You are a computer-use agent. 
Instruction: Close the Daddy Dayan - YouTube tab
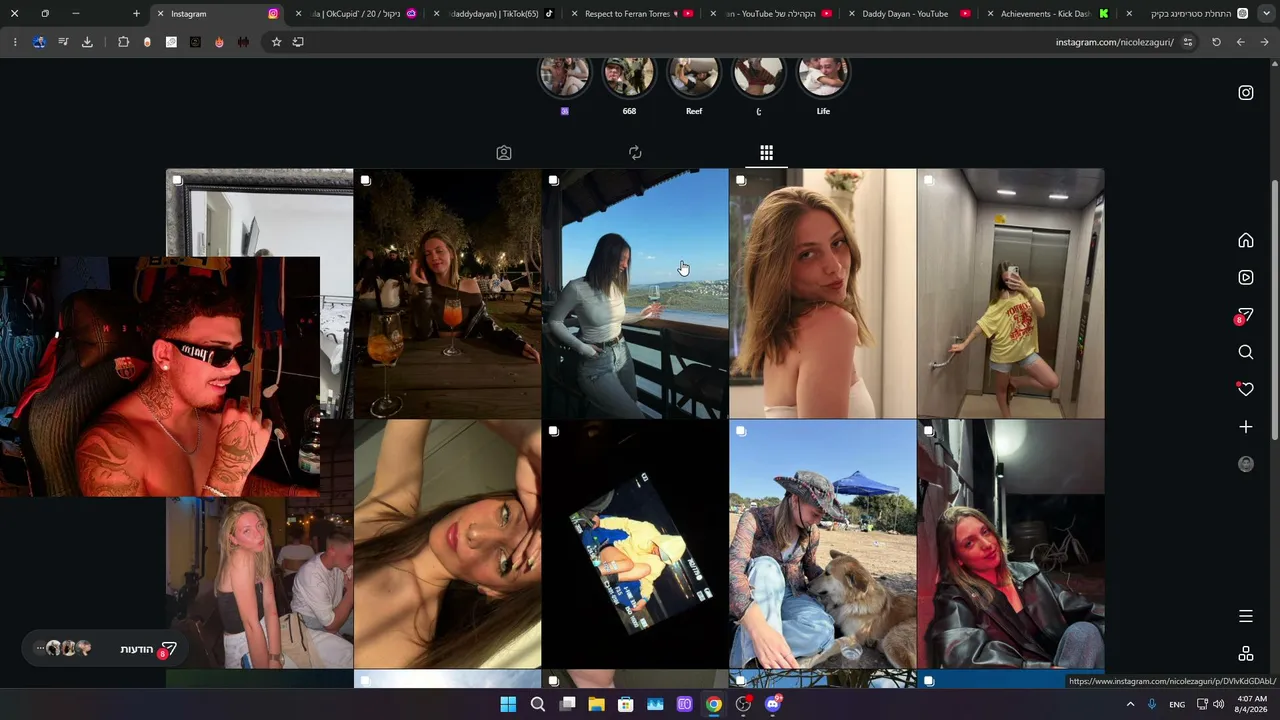click(x=851, y=14)
